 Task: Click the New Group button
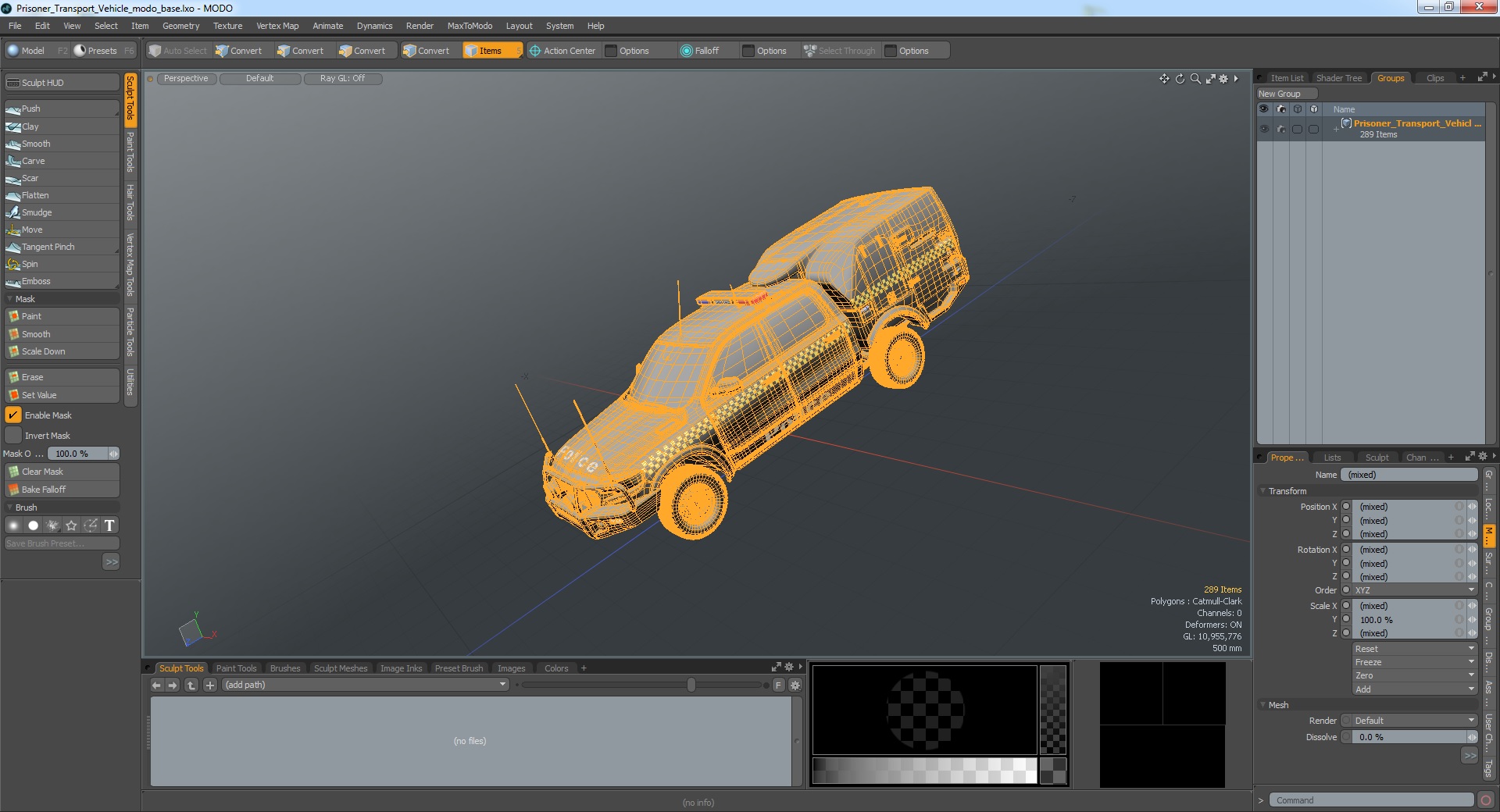coord(1286,94)
